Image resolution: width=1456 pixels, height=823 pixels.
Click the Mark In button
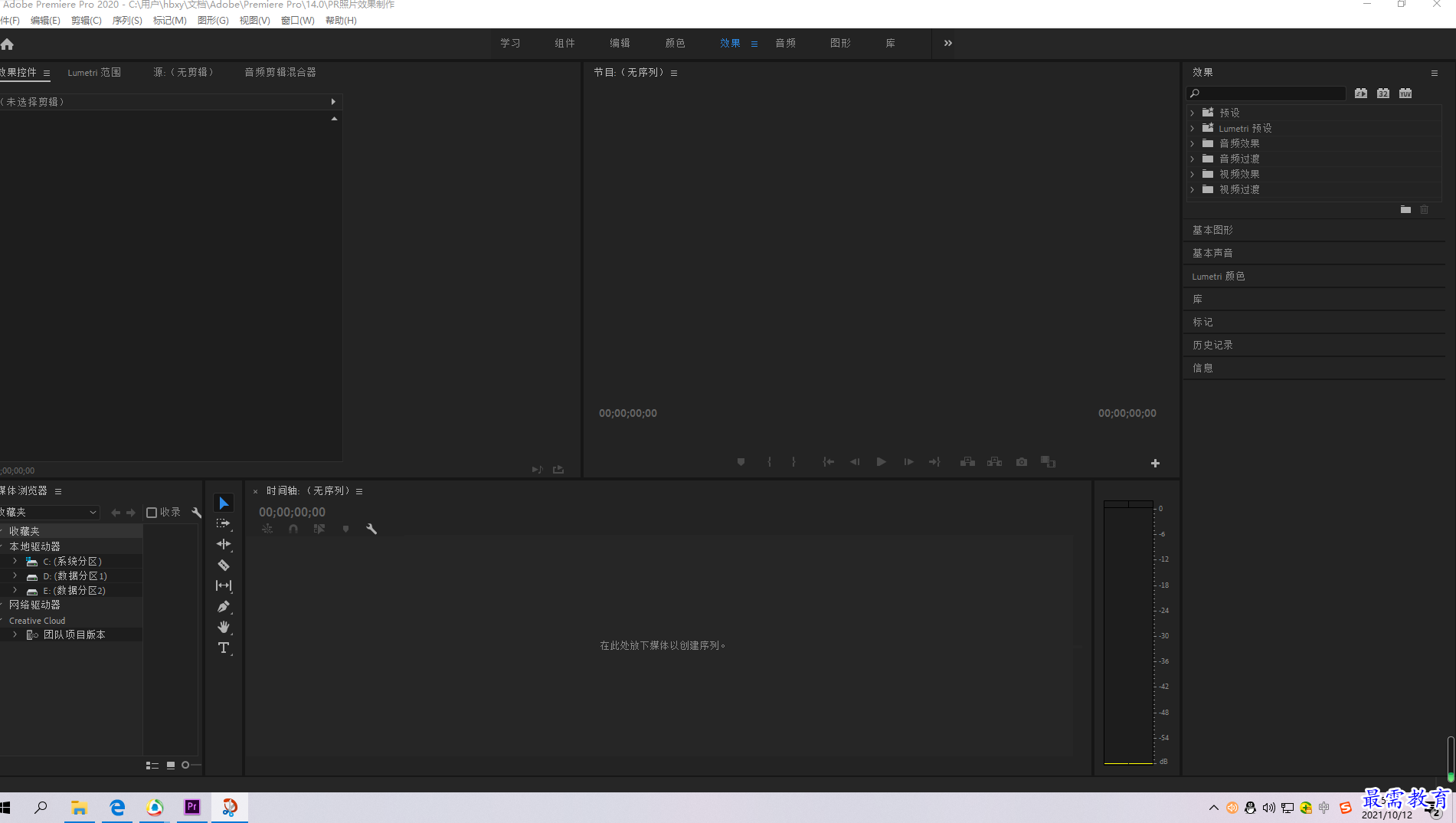click(769, 461)
